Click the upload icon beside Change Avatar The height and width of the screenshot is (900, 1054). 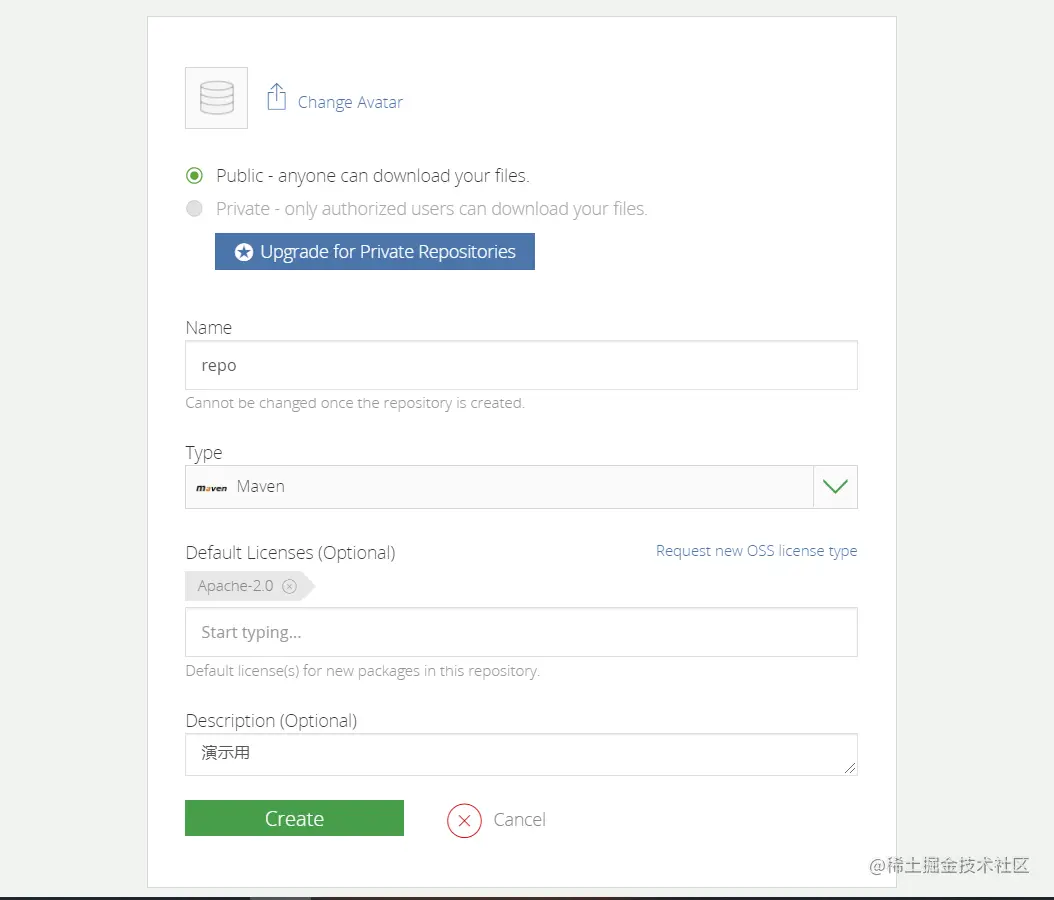277,97
